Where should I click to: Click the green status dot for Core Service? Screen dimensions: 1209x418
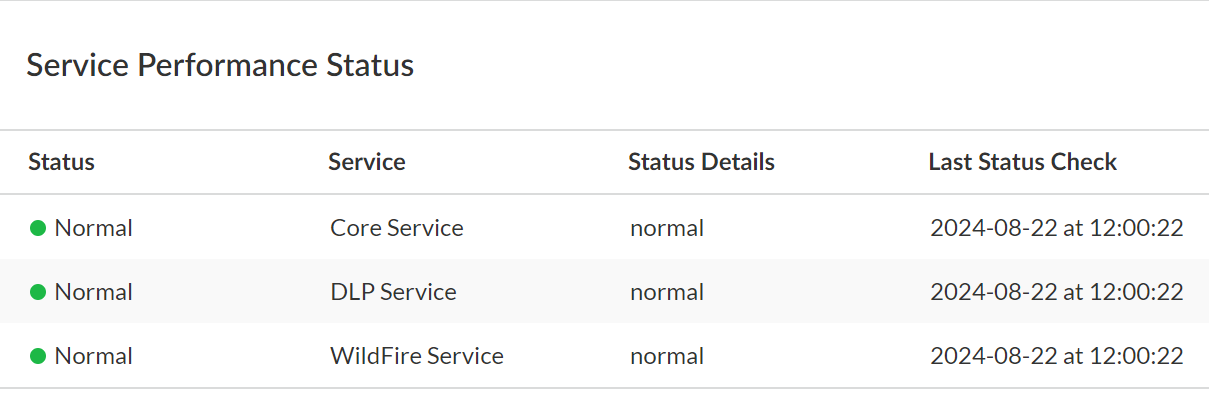(x=38, y=228)
